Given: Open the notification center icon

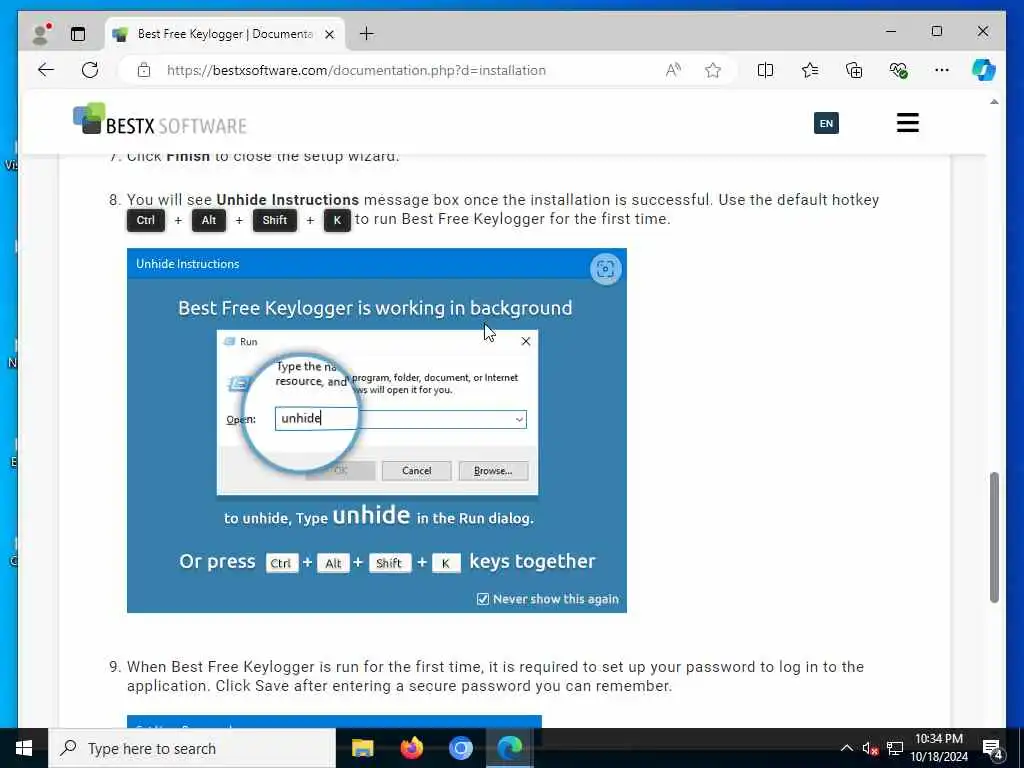Looking at the screenshot, I should point(992,749).
